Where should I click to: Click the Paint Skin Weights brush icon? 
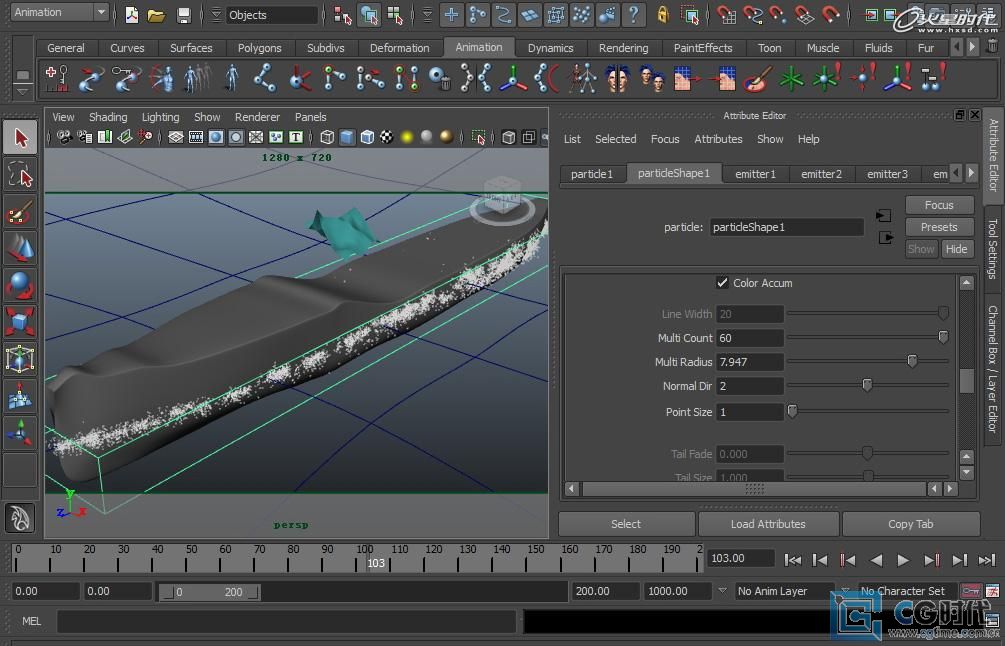point(757,79)
